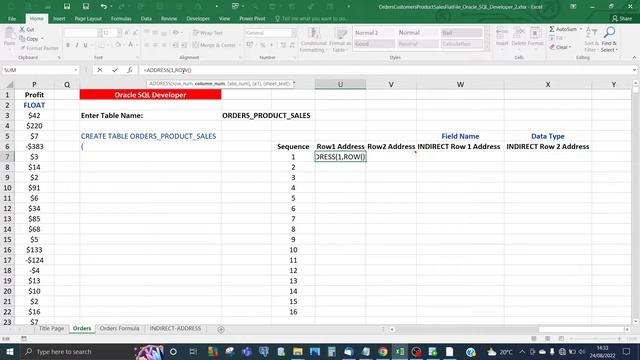Switch to the Data ribbon tab

(146, 19)
